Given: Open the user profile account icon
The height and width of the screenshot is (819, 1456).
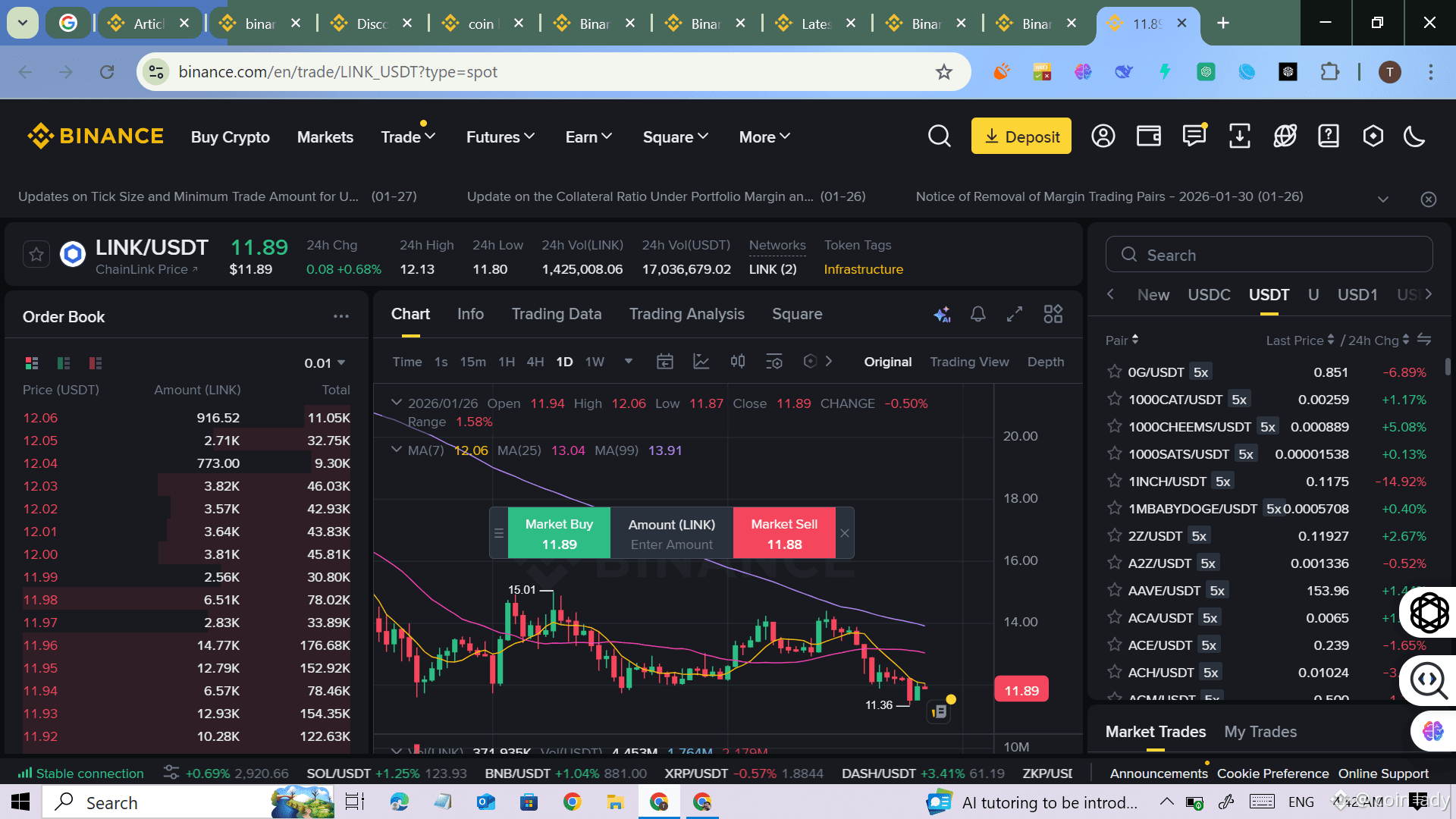Looking at the screenshot, I should tap(1103, 136).
